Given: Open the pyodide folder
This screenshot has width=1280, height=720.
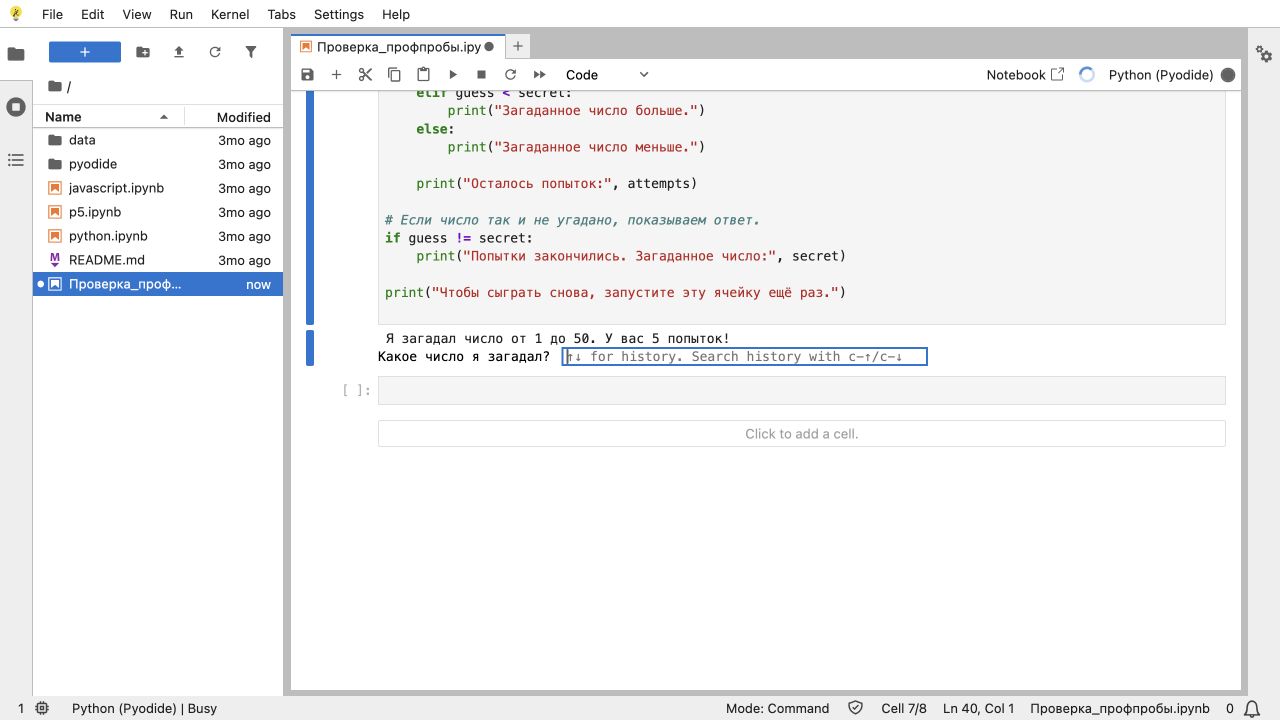Looking at the screenshot, I should tap(158, 164).
